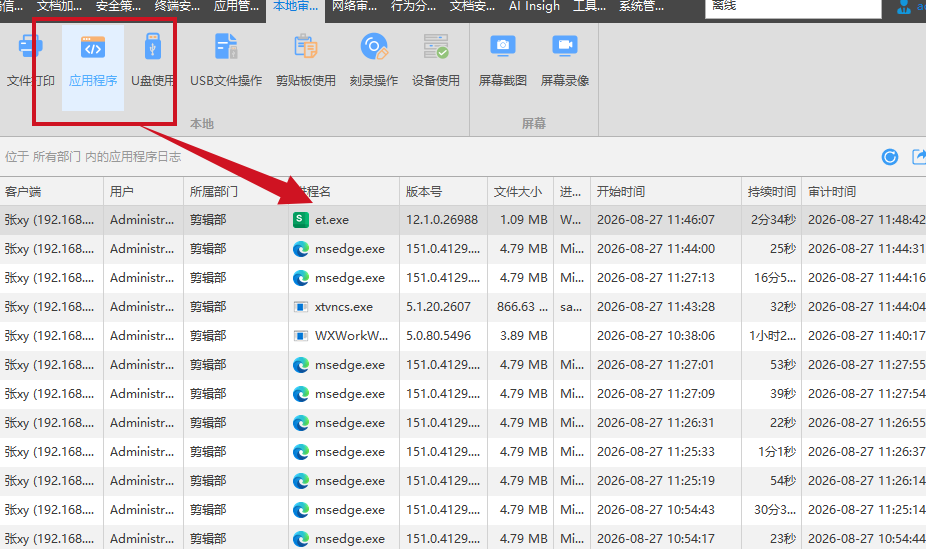Open the U盘使用 USB drive usage log

tap(152, 60)
